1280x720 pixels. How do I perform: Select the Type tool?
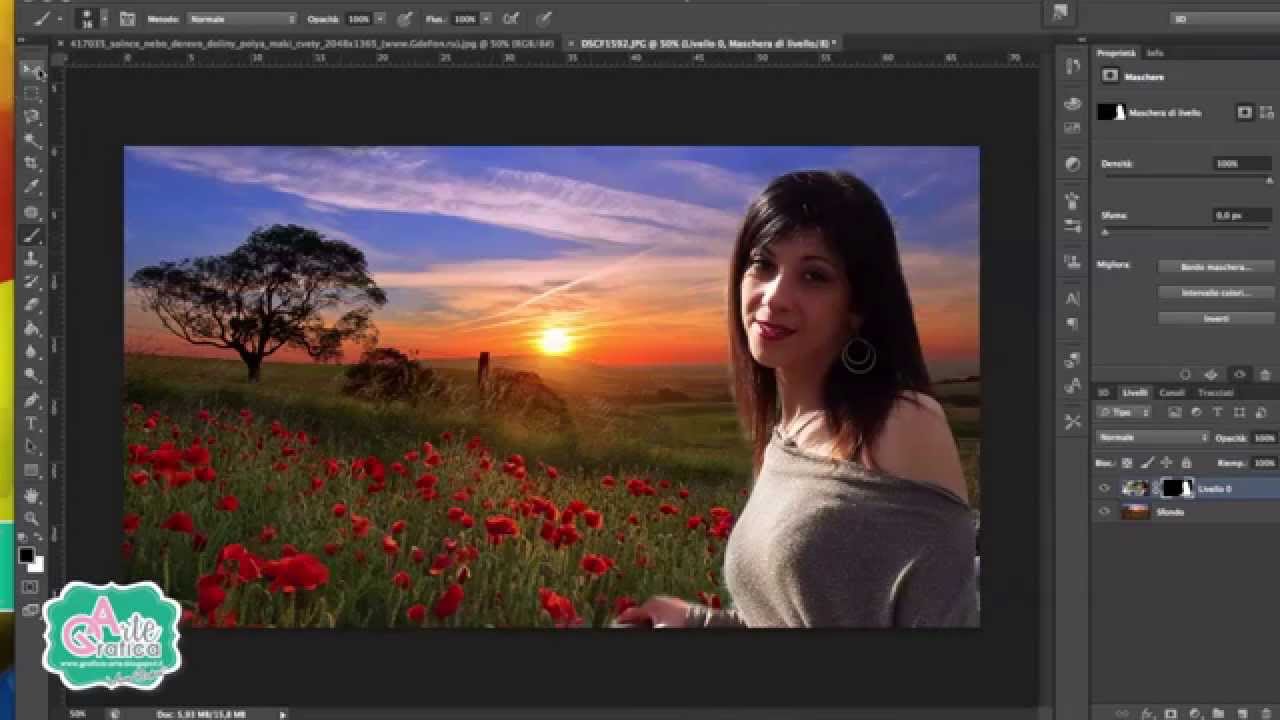[x=32, y=424]
